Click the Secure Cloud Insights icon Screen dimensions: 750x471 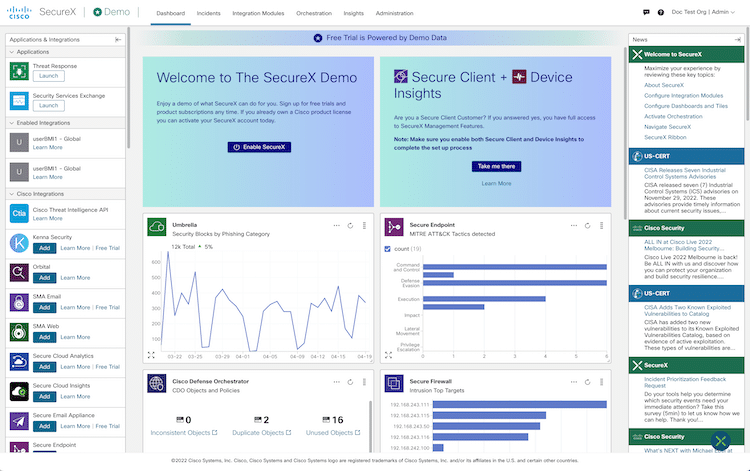point(19,391)
